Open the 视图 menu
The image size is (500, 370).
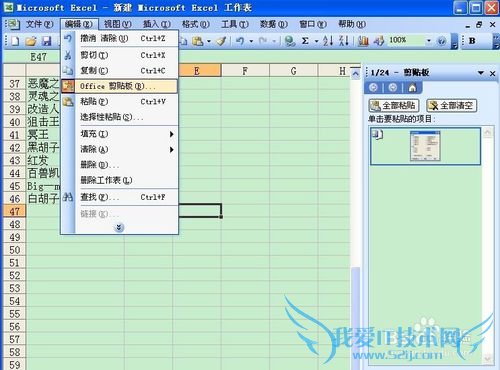tap(118, 24)
